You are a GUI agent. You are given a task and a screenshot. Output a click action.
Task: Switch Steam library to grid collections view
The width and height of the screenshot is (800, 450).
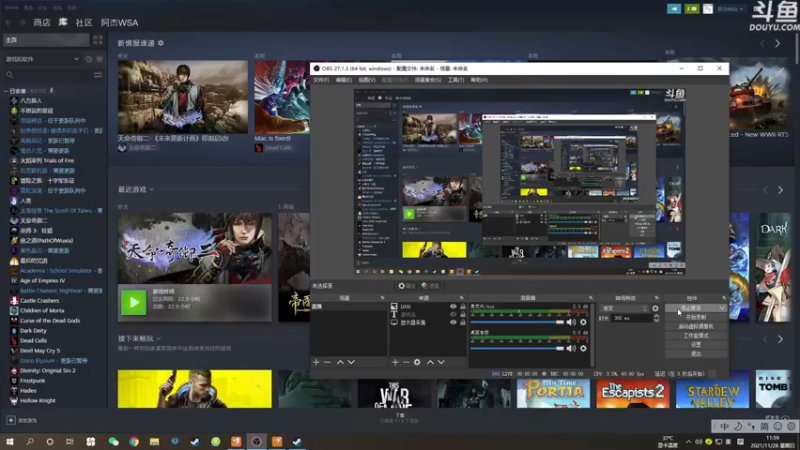pyautogui.click(x=98, y=40)
